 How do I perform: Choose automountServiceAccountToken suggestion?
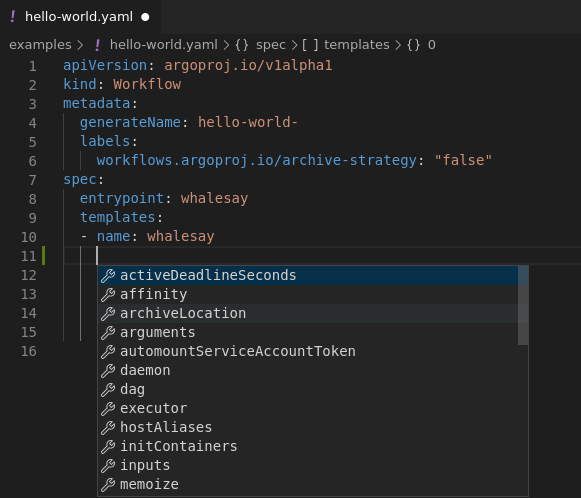tap(308, 351)
